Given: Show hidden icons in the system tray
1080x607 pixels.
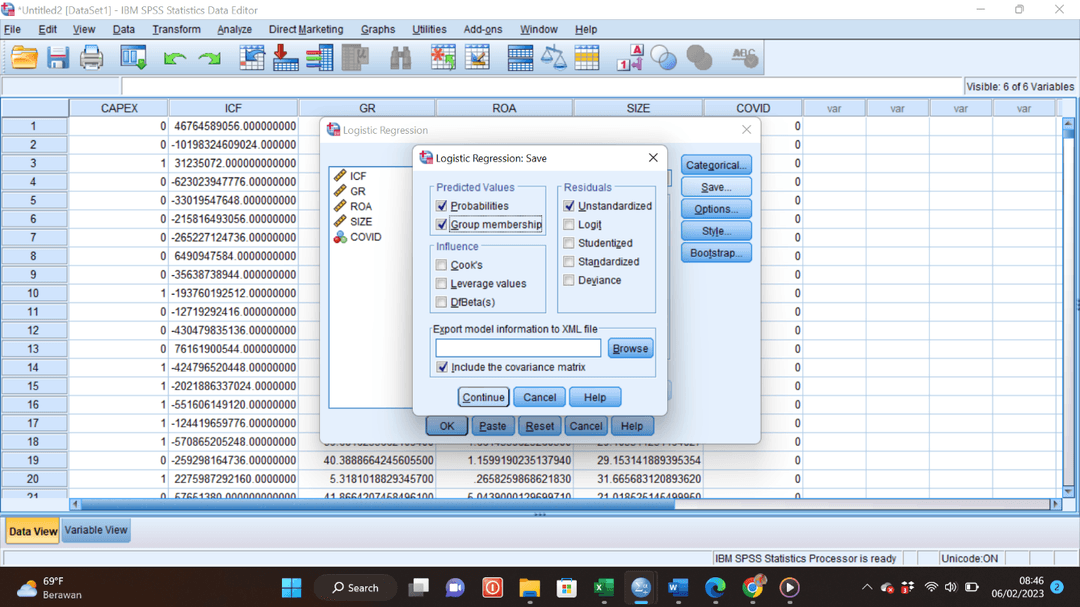Looking at the screenshot, I should tap(866, 588).
